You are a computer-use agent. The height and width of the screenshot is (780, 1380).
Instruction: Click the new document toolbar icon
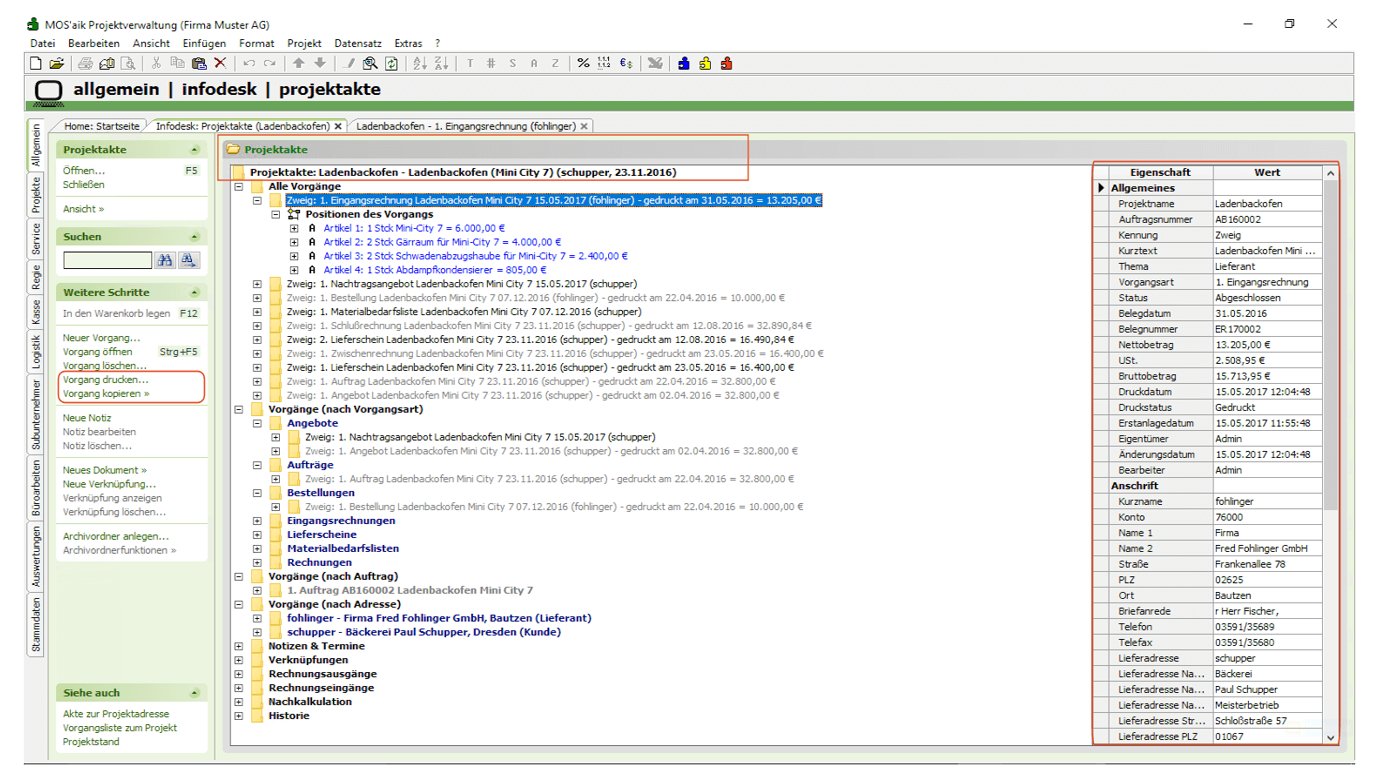tap(36, 63)
